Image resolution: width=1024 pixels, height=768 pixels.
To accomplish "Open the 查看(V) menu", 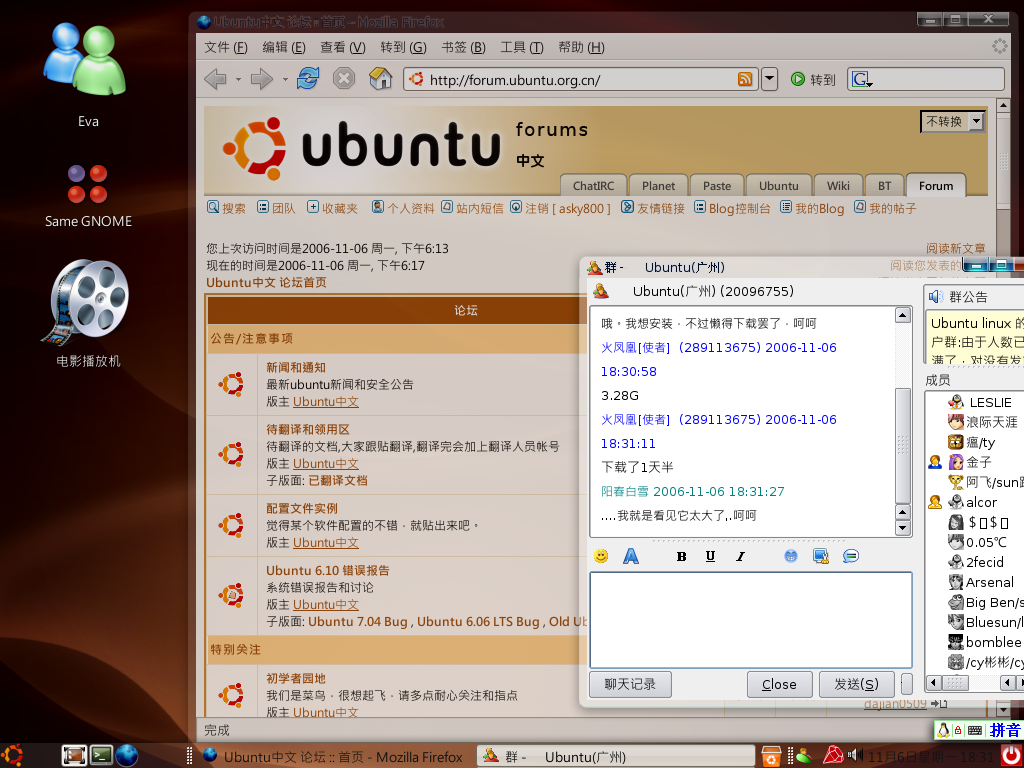I will click(343, 48).
